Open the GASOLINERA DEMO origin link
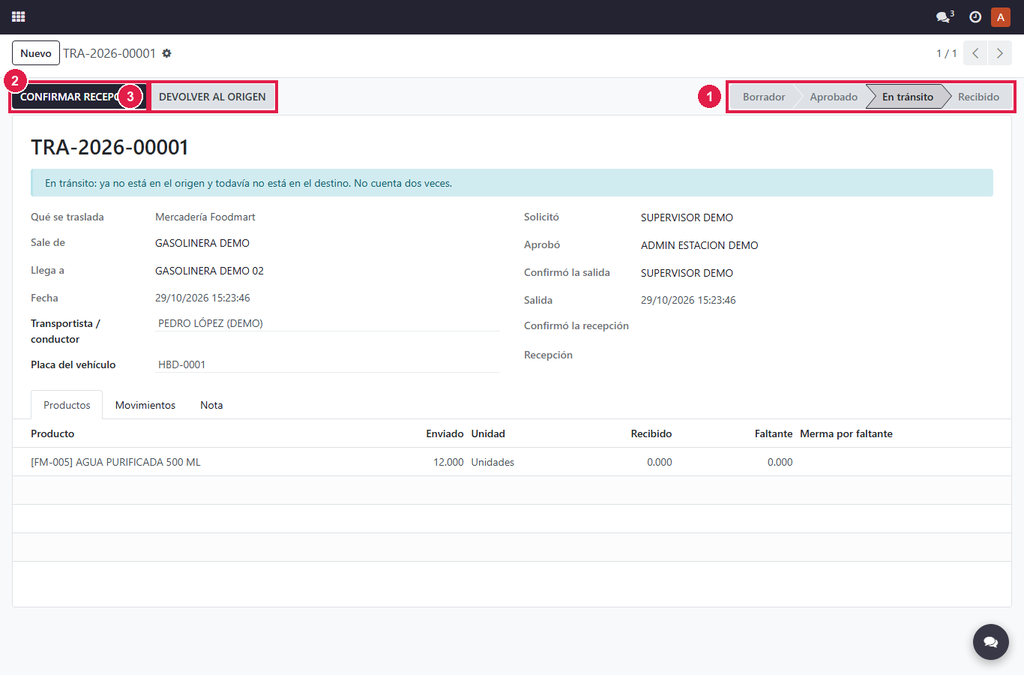This screenshot has width=1024, height=675. pyautogui.click(x=202, y=243)
